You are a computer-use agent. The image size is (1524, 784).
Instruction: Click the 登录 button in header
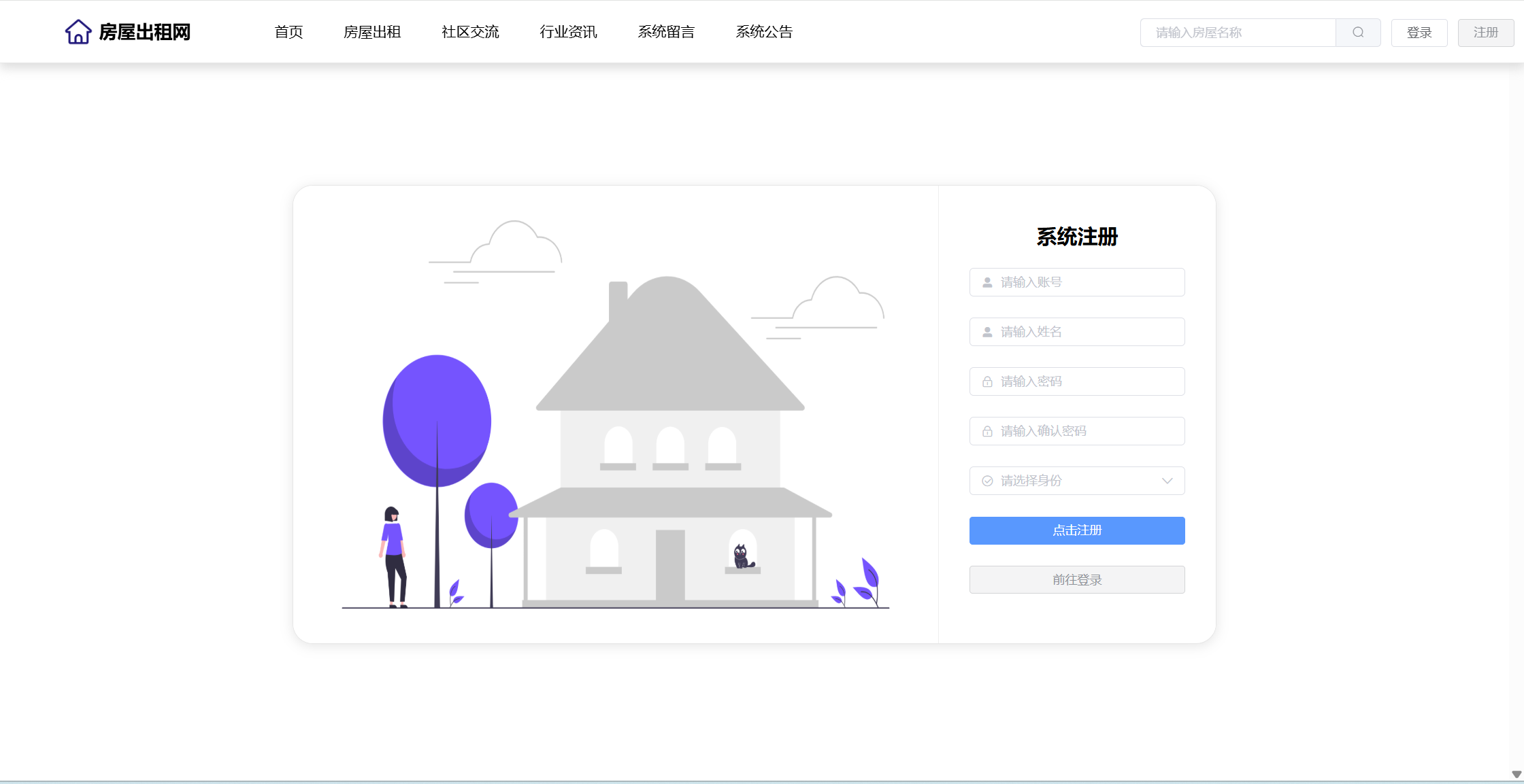coord(1419,33)
